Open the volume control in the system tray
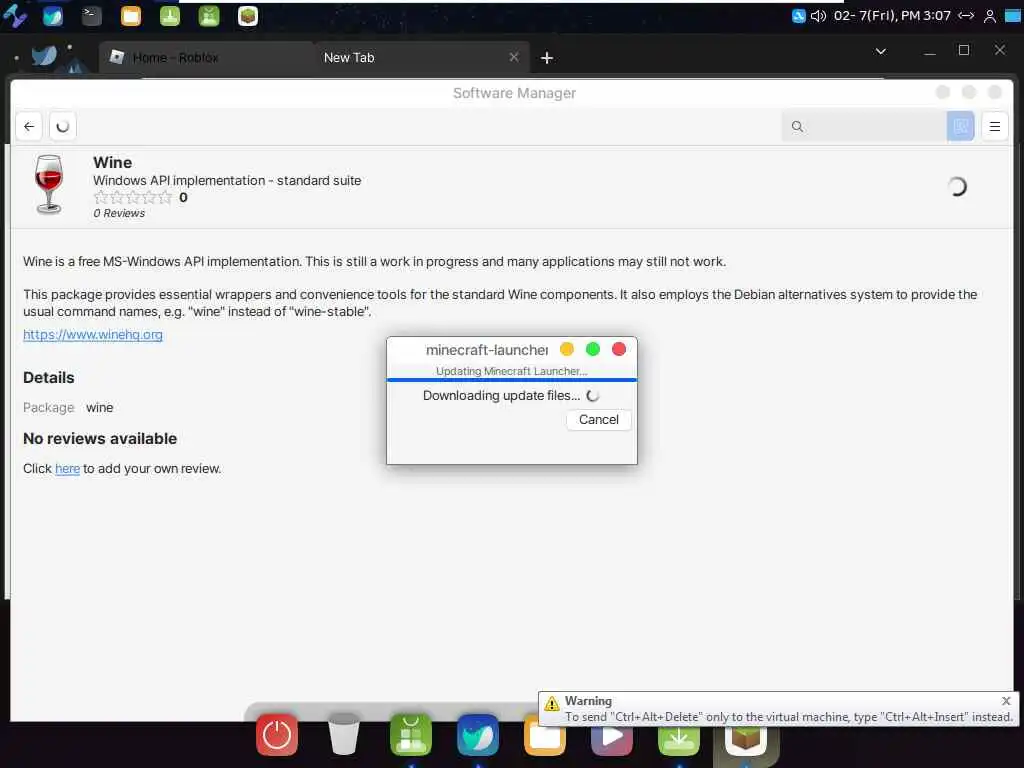Screen dimensions: 1024x768 pyautogui.click(x=818, y=16)
